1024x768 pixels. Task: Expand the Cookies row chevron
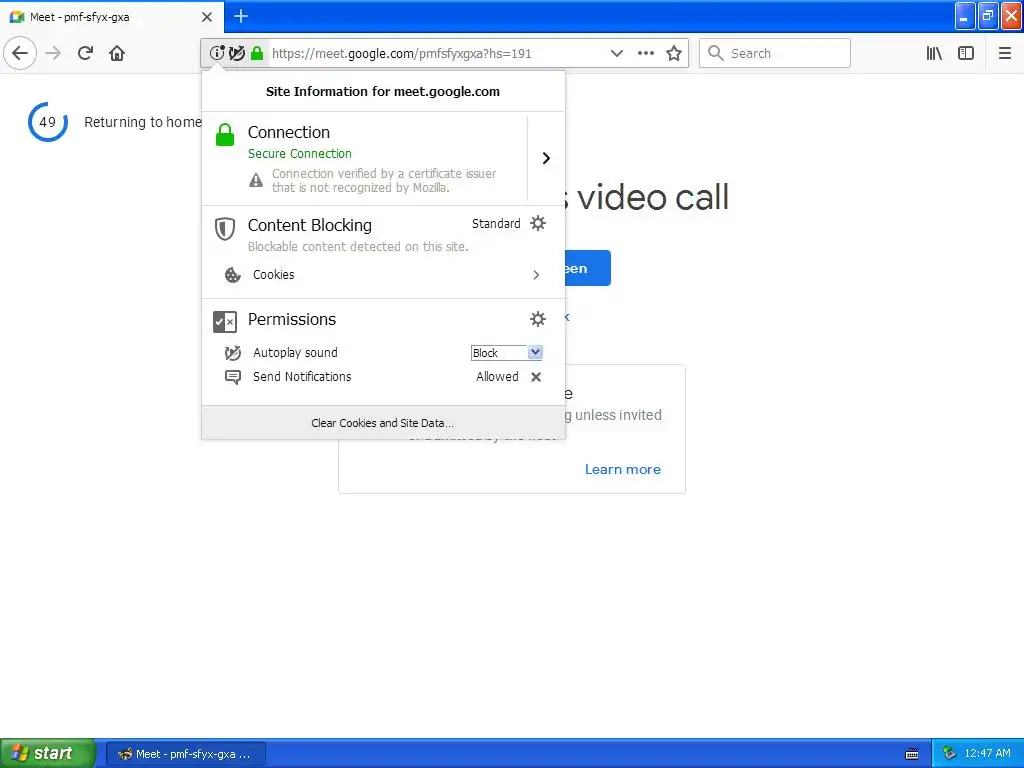536,275
